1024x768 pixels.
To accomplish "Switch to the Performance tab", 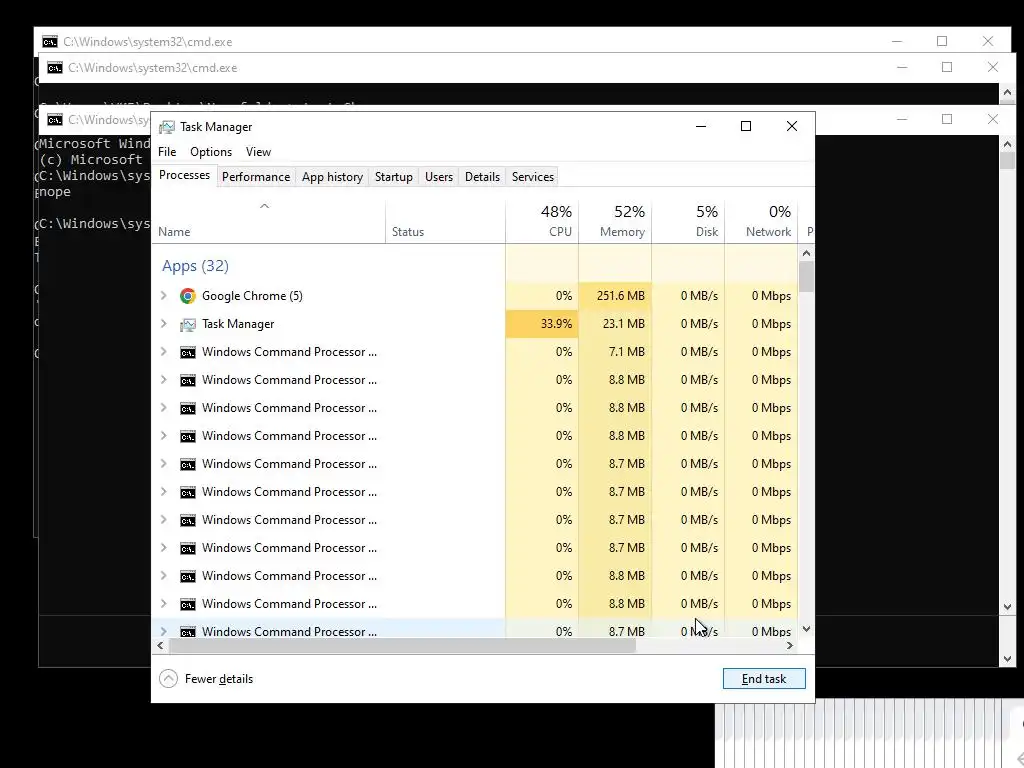I will click(x=256, y=177).
